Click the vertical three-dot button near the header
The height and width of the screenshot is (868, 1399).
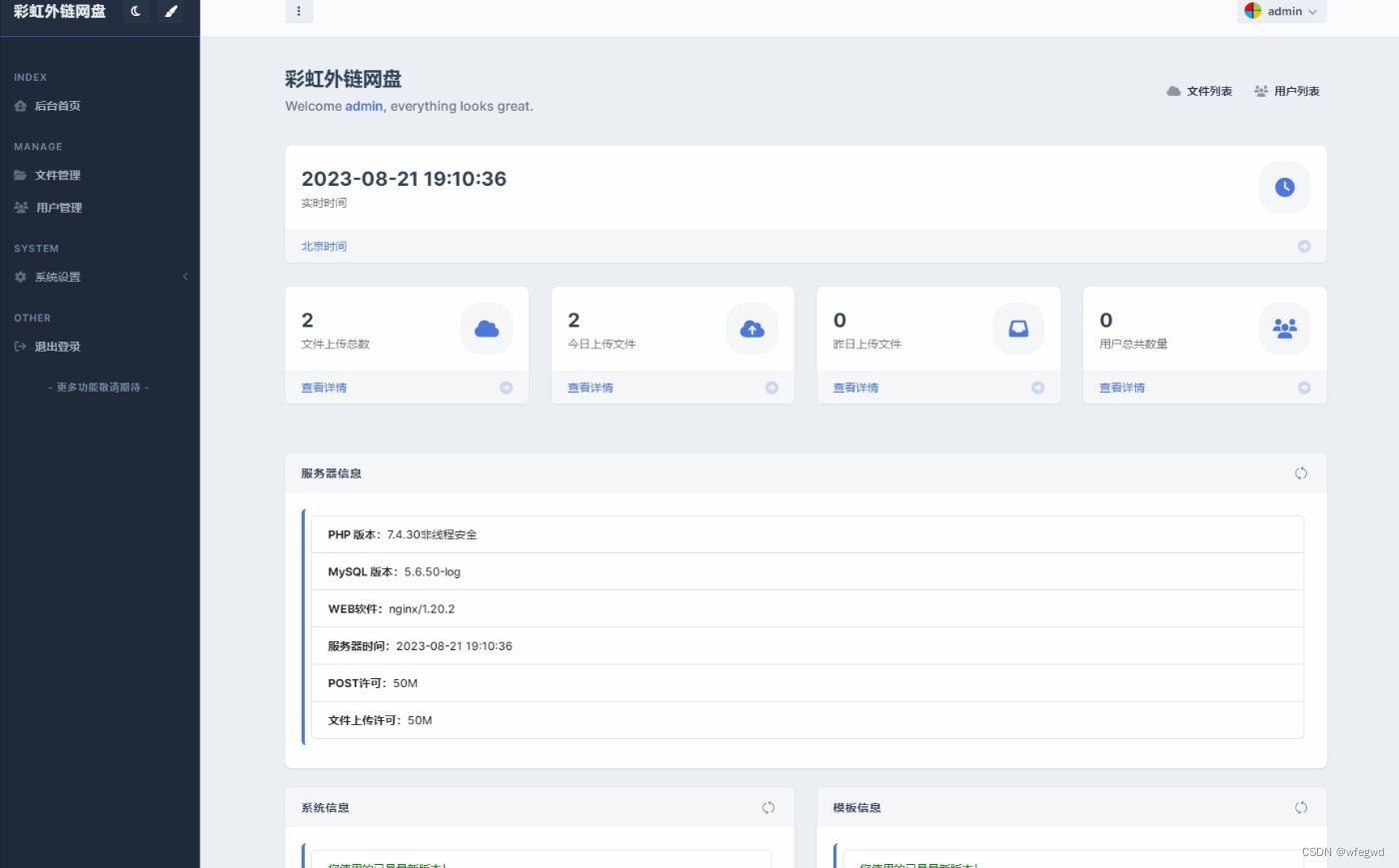coord(299,10)
